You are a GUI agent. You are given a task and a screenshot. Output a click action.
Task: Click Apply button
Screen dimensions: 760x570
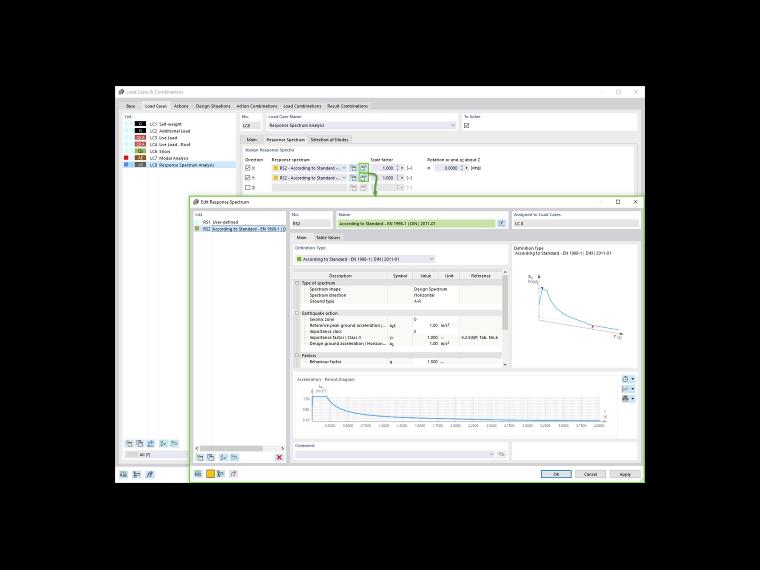(625, 475)
